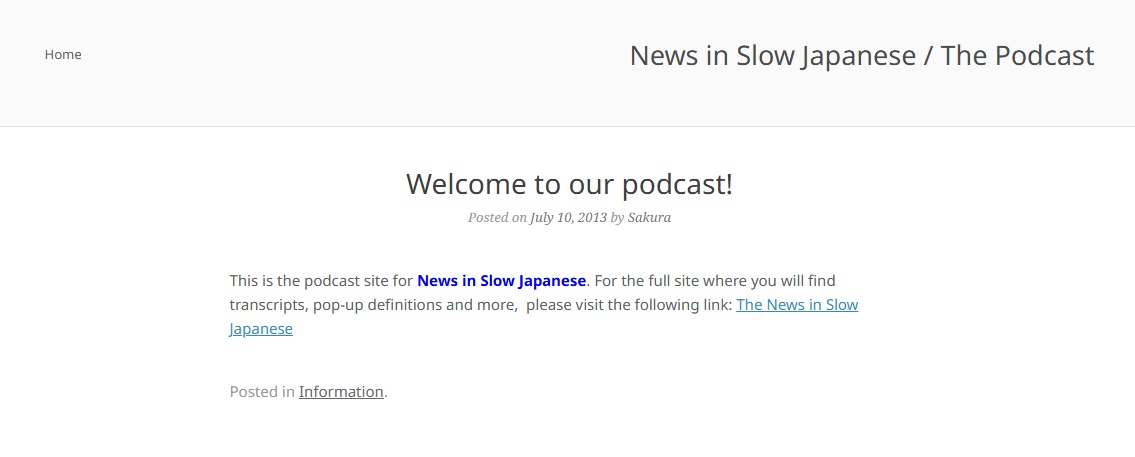Open the author Sakura's page
Image resolution: width=1135 pixels, height=457 pixels.
tap(649, 217)
